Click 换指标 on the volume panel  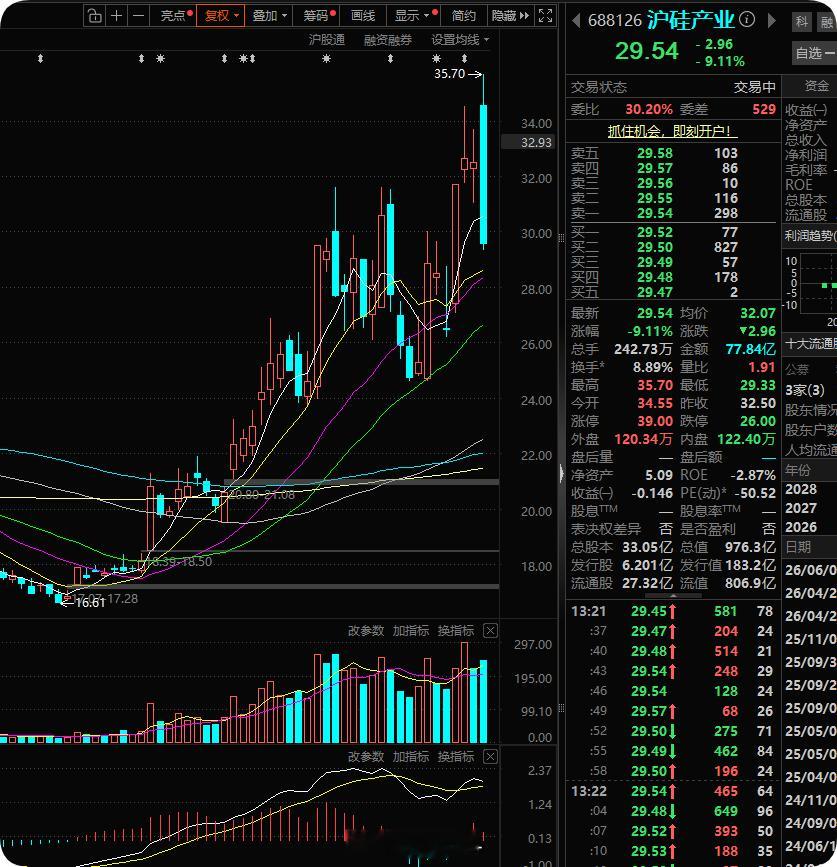[456, 630]
